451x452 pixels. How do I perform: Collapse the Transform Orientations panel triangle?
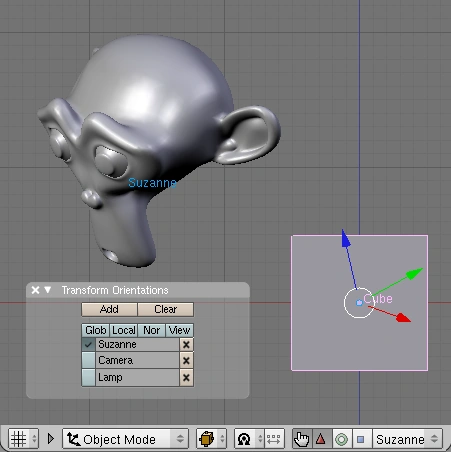[48, 290]
